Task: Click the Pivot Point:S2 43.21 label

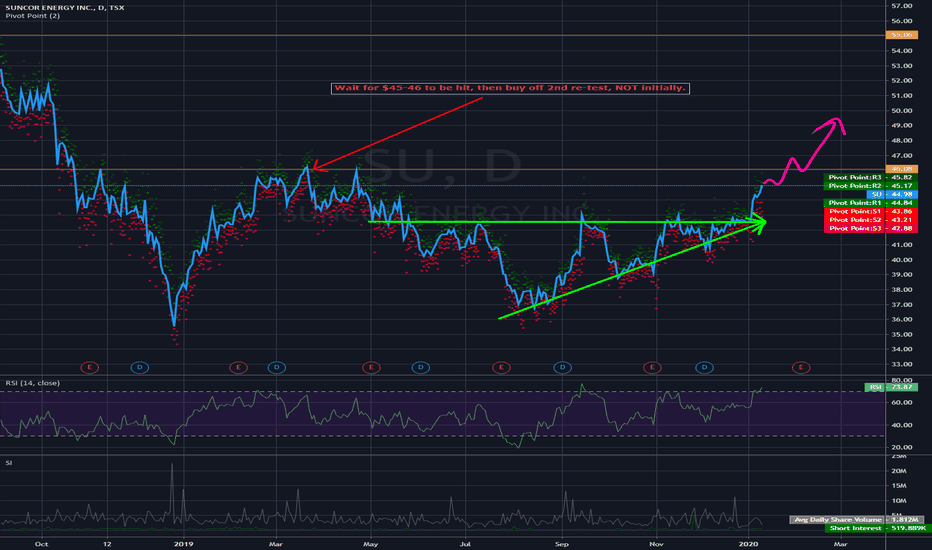Action: pos(871,220)
